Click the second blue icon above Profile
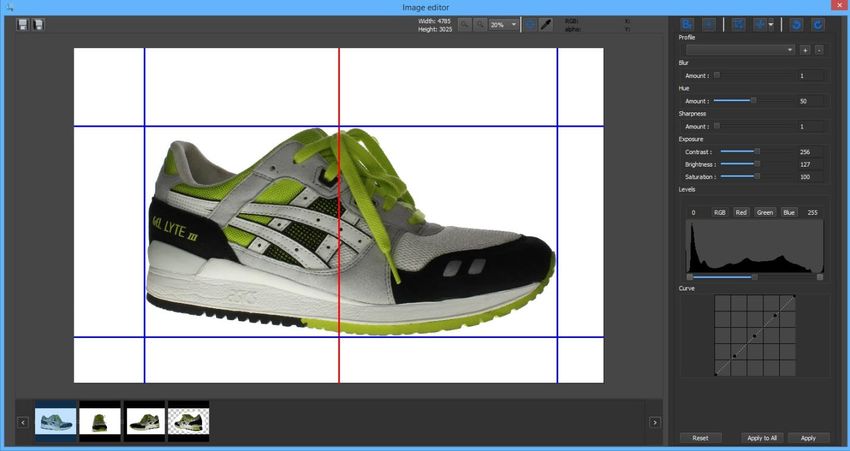850x451 pixels. coord(709,24)
